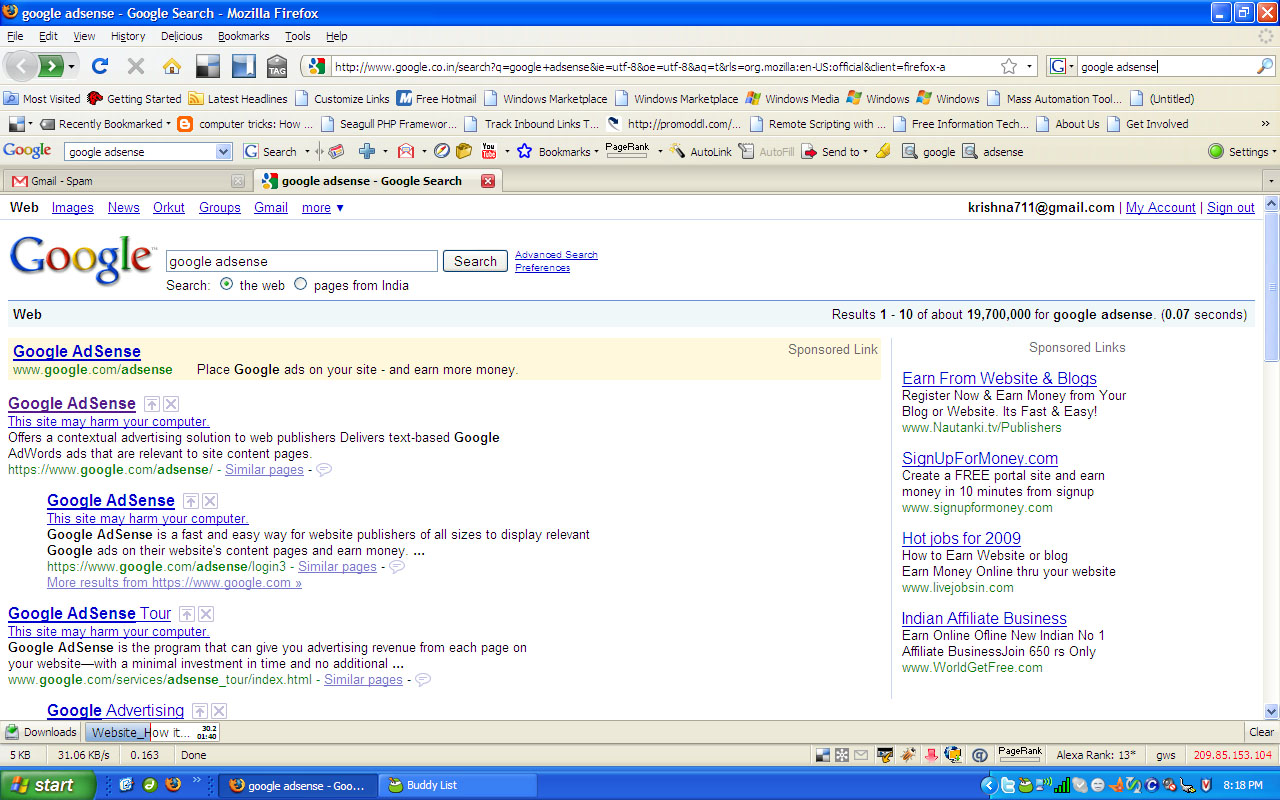Image resolution: width=1280 pixels, height=800 pixels.
Task: Click the Google Search button
Action: point(475,261)
